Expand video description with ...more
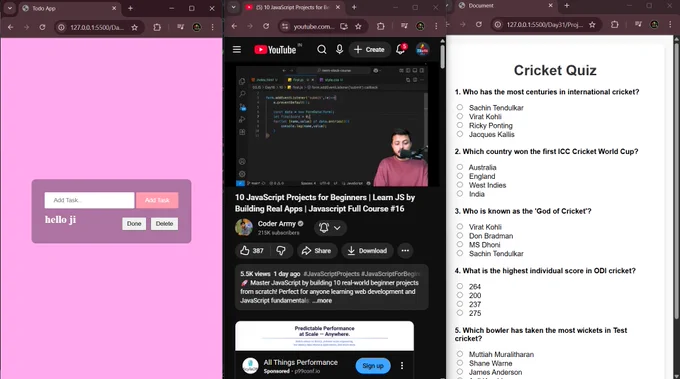Viewport: 680px width, 379px height. click(322, 301)
